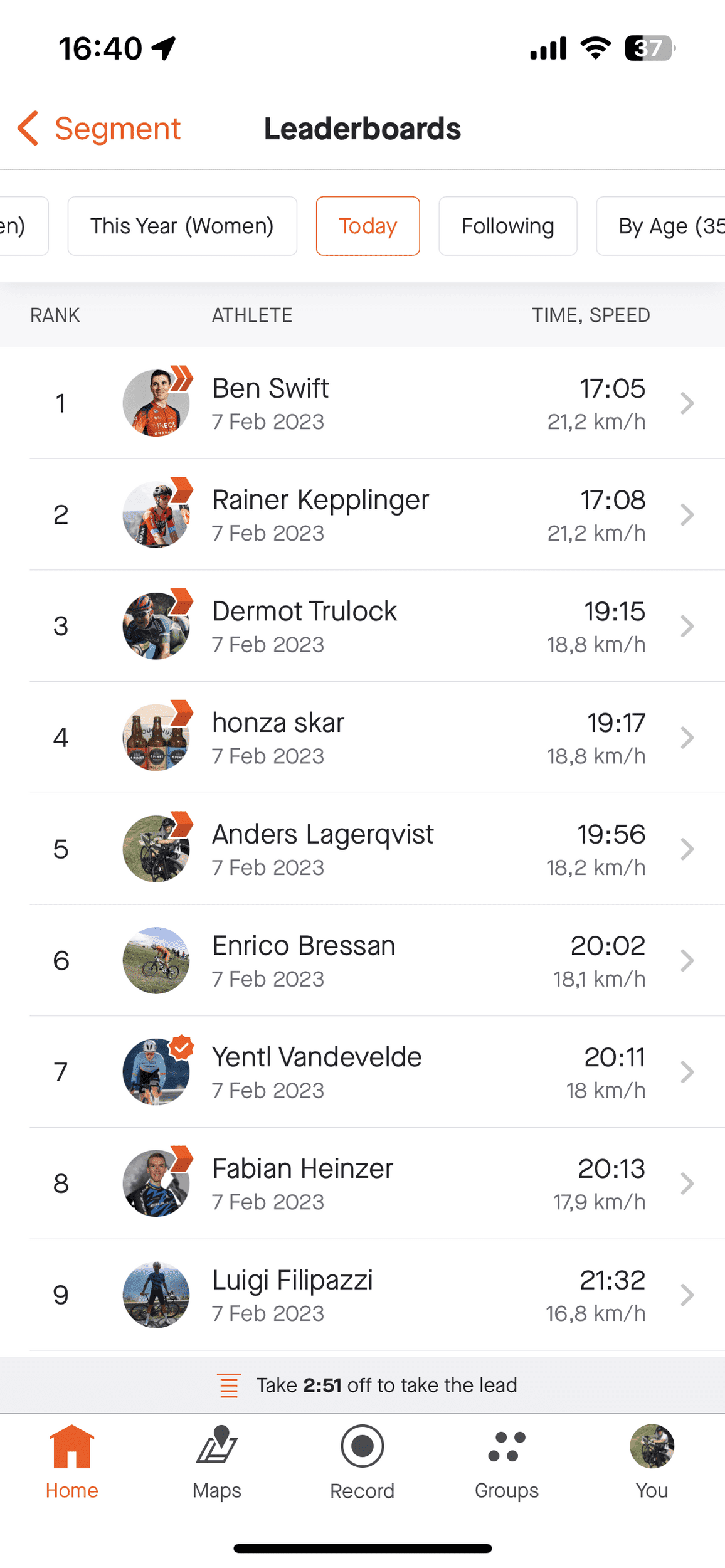Screen dimensions: 725x1568
Task: Open Ben Swift's effort via chevron
Action: (x=687, y=403)
